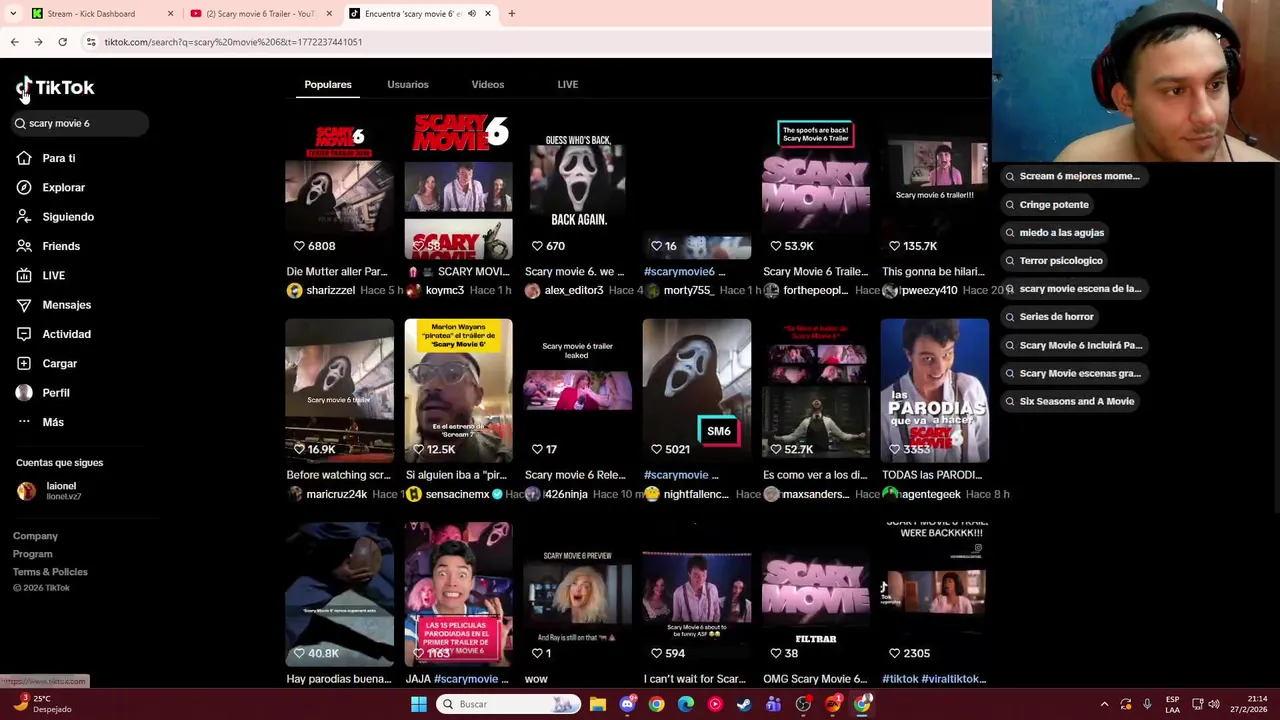Select Series de horror suggestion

pyautogui.click(x=1049, y=316)
